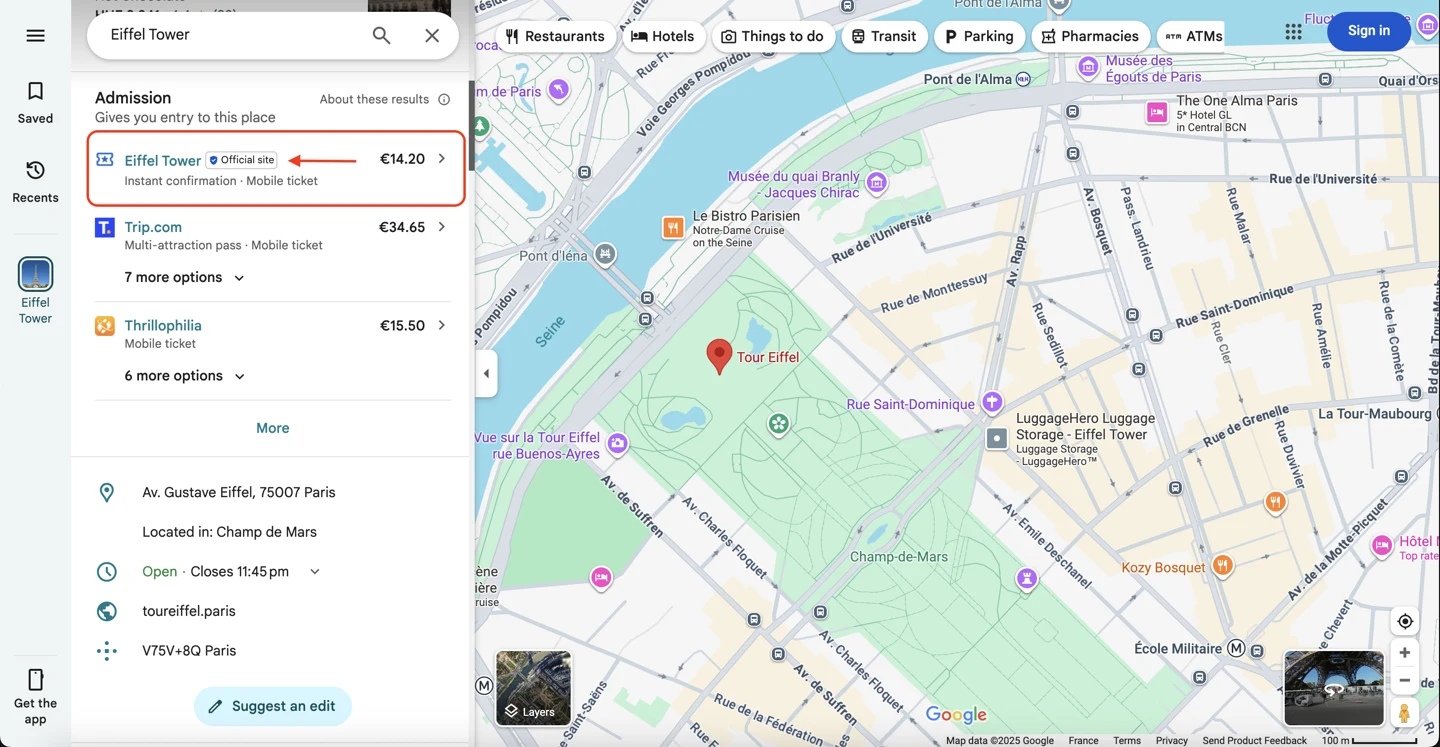Expand Thrillophilia 6 more options

[x=185, y=376]
